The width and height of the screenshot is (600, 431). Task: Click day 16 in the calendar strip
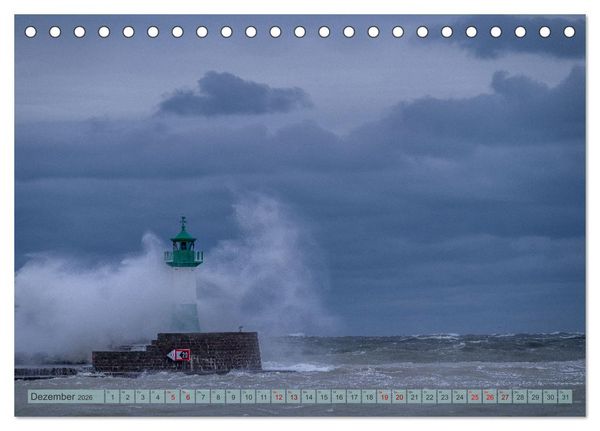coord(339,397)
